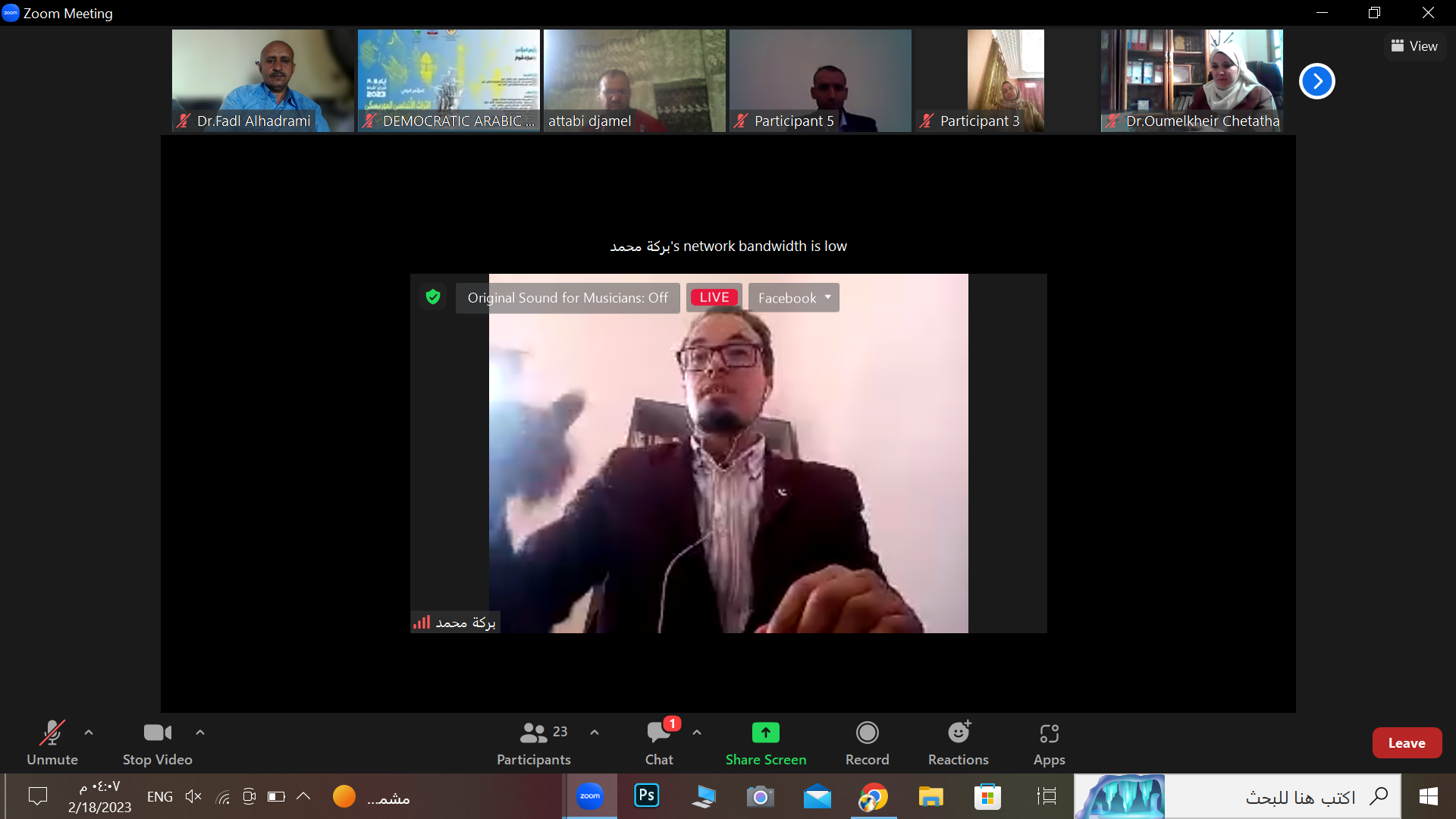Expand audio options arrow beside Unmute
Screen dimensions: 1456x819
click(x=89, y=733)
